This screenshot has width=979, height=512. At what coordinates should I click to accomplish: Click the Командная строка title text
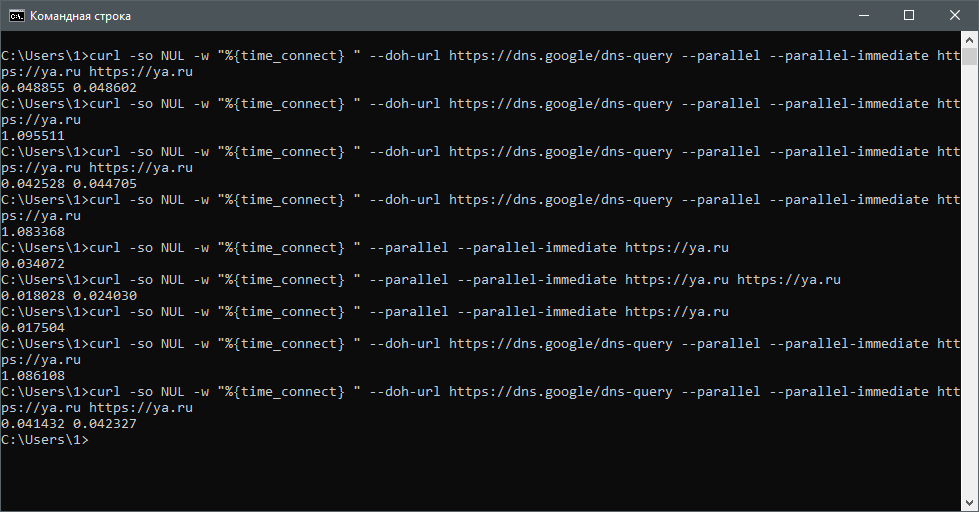point(81,16)
